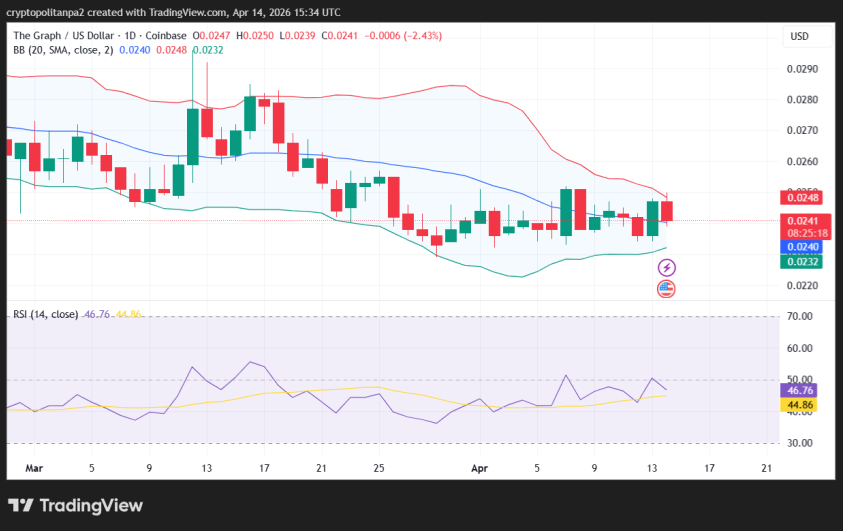843x531 pixels.
Task: Click the Mar label on the date axis
Action: (34, 467)
